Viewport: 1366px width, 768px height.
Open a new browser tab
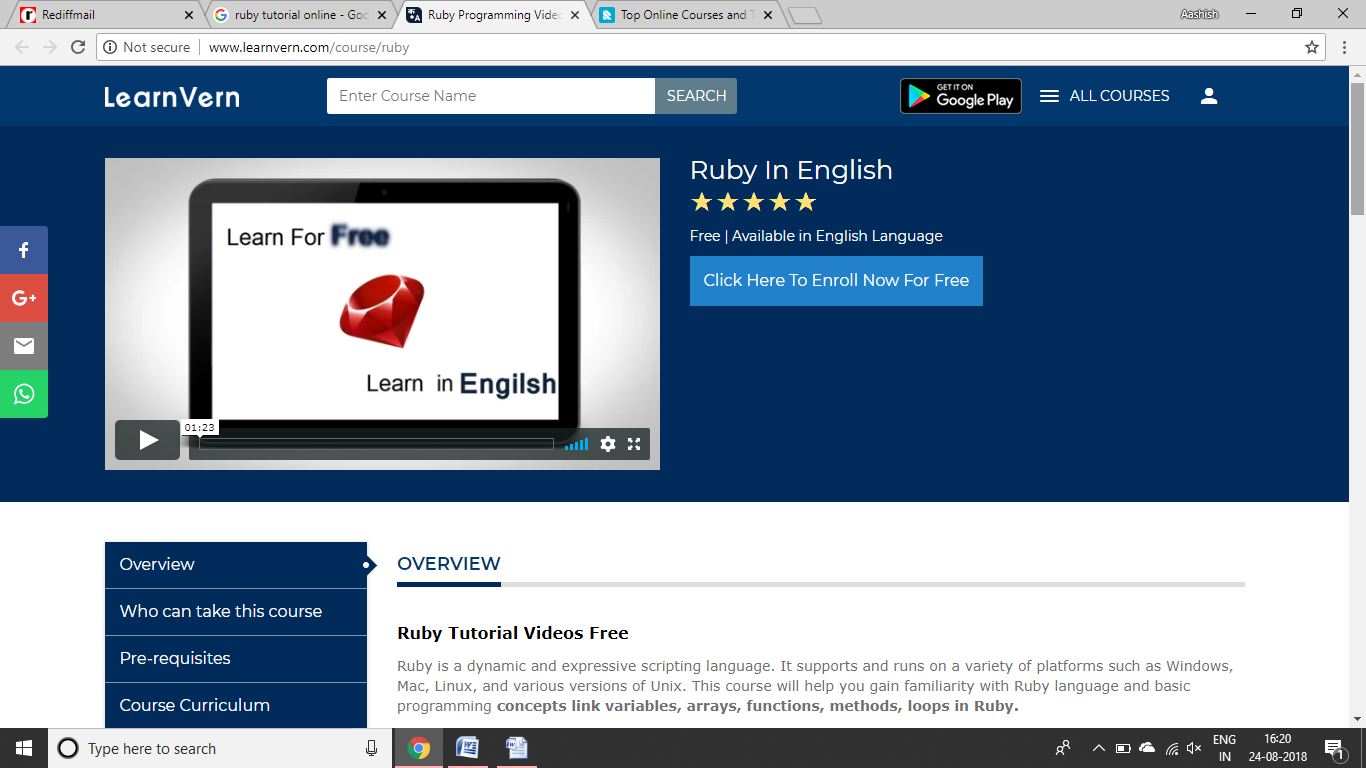[x=805, y=15]
